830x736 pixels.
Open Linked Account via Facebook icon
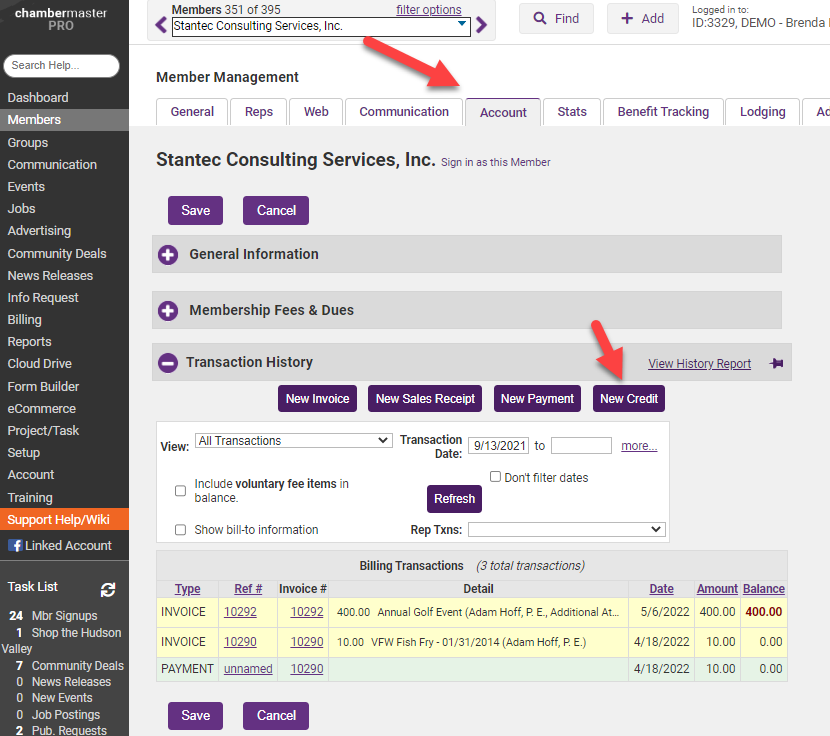(16, 546)
